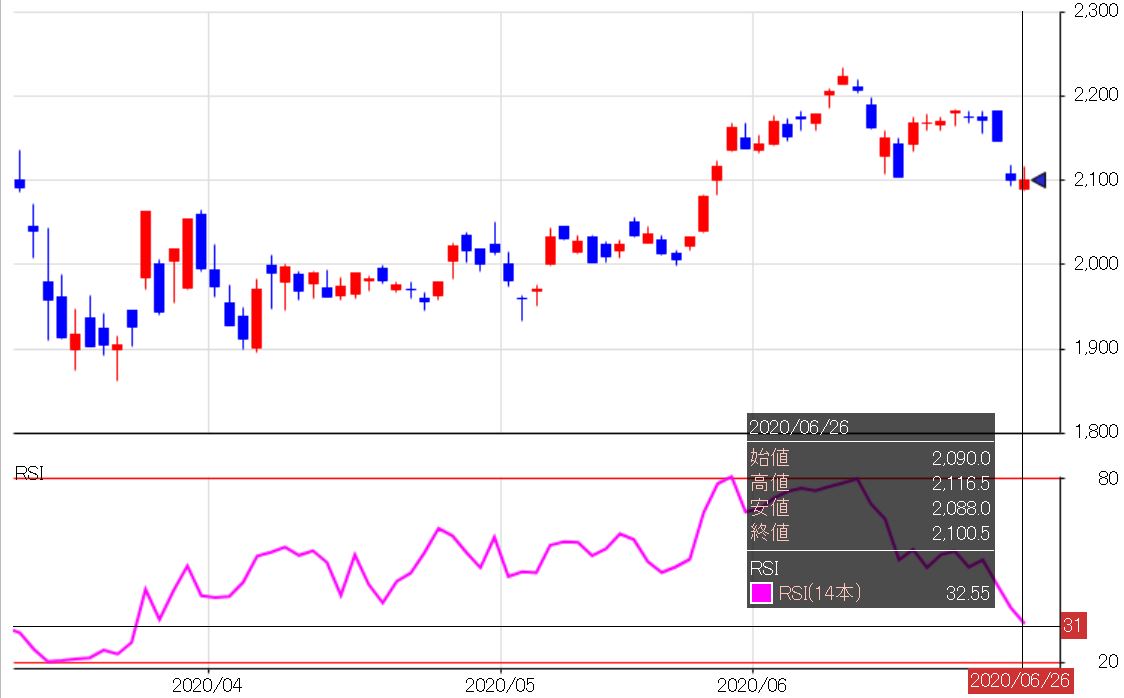
Task: Click the 高値 value 2,116.5
Action: (961, 483)
